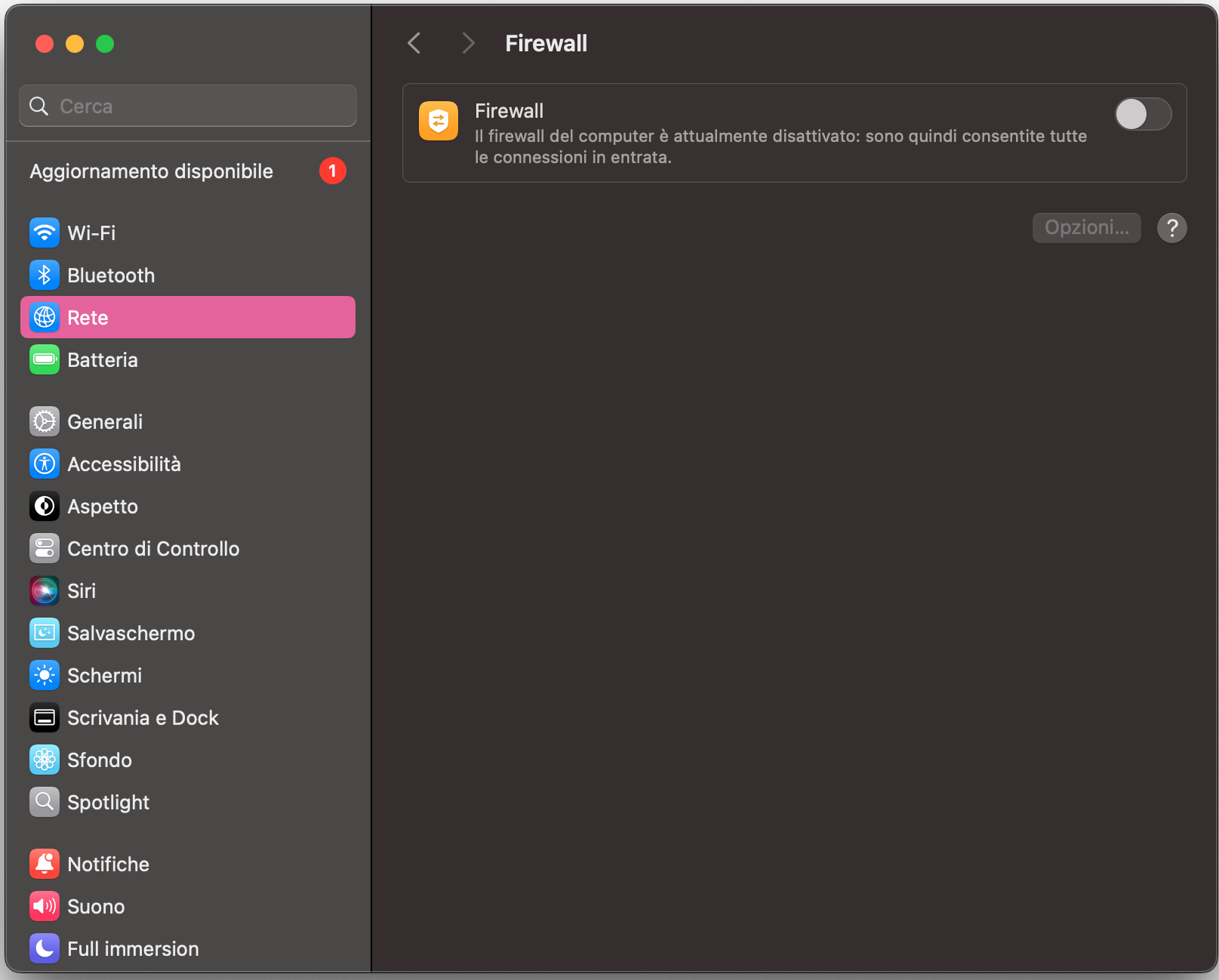The width and height of the screenshot is (1219, 980).
Task: Select the Scrivania e Dock label text
Action: 143,717
